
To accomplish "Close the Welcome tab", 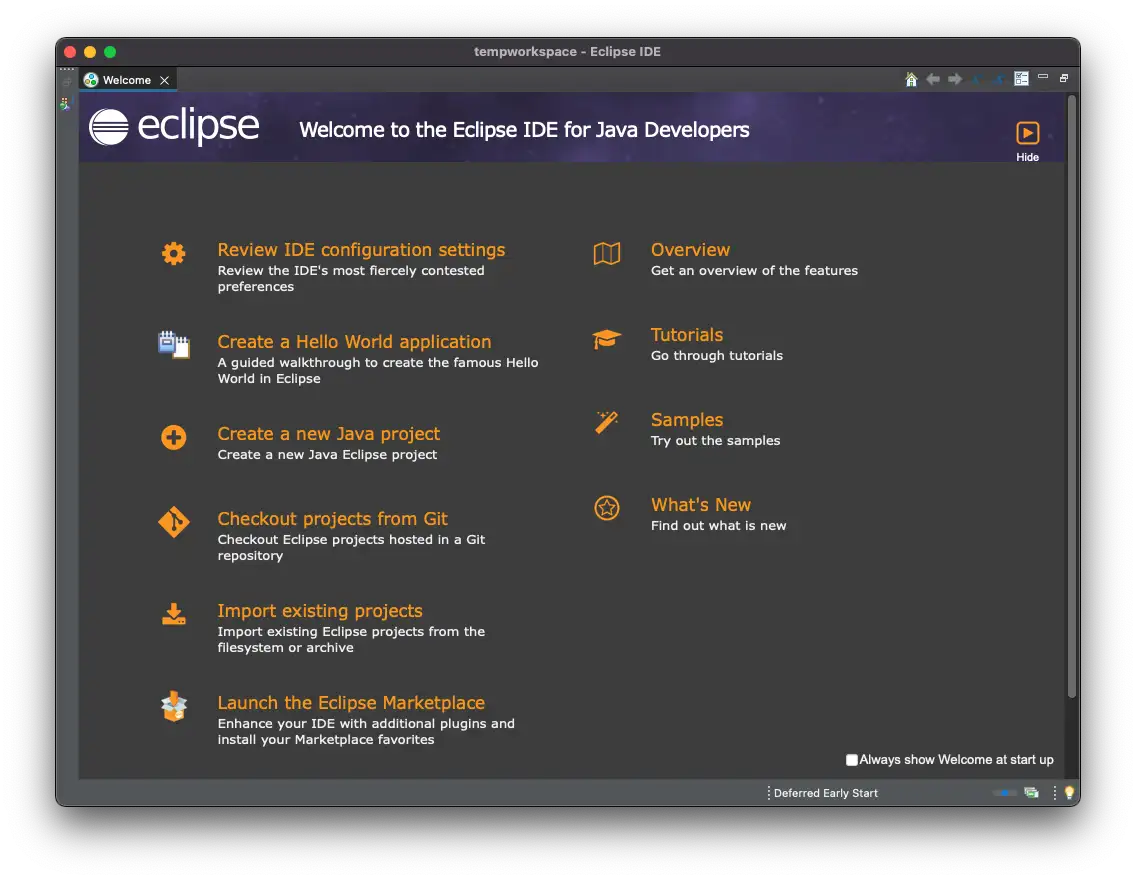I will coord(164,80).
